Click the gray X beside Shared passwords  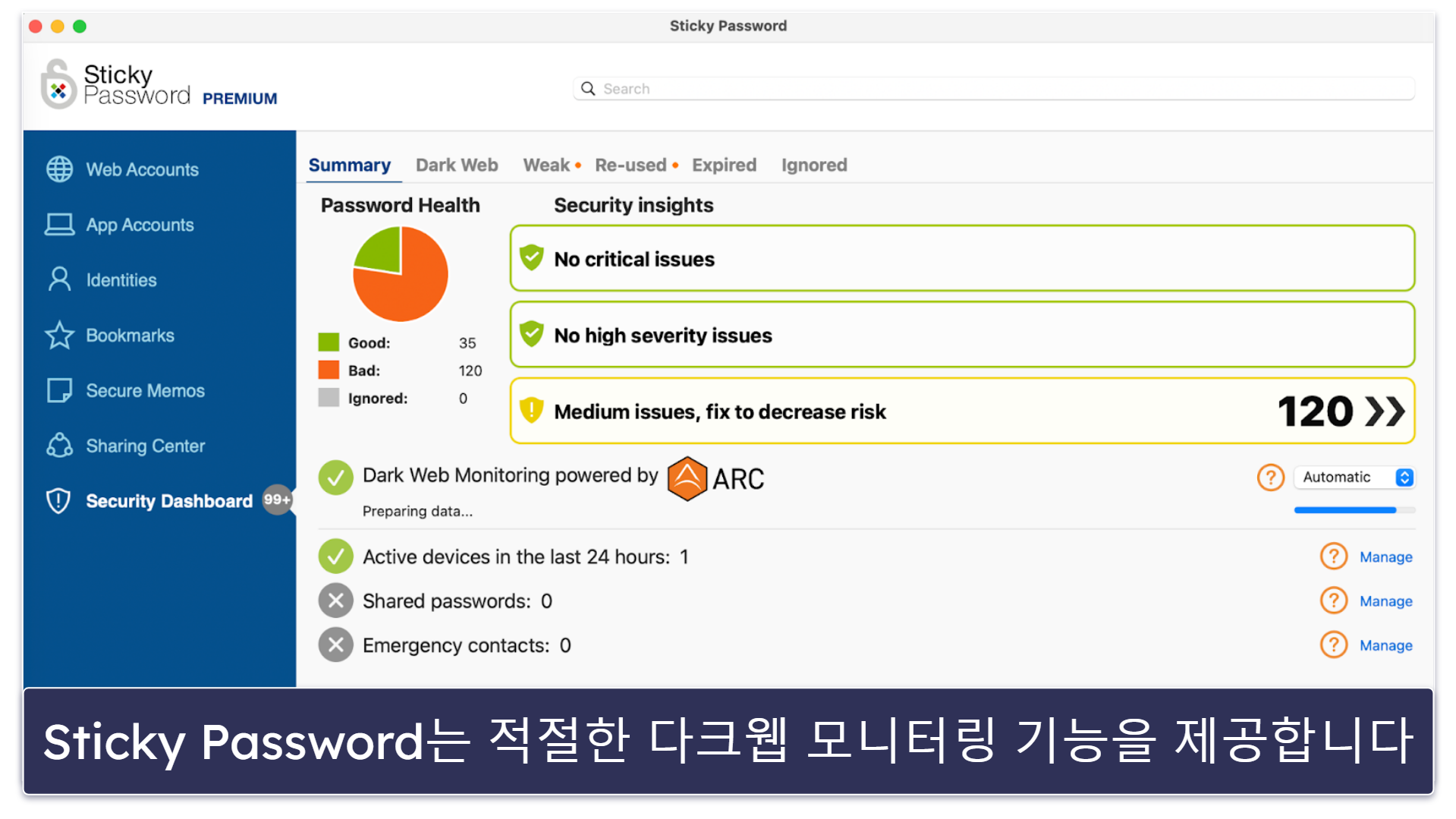[x=335, y=600]
